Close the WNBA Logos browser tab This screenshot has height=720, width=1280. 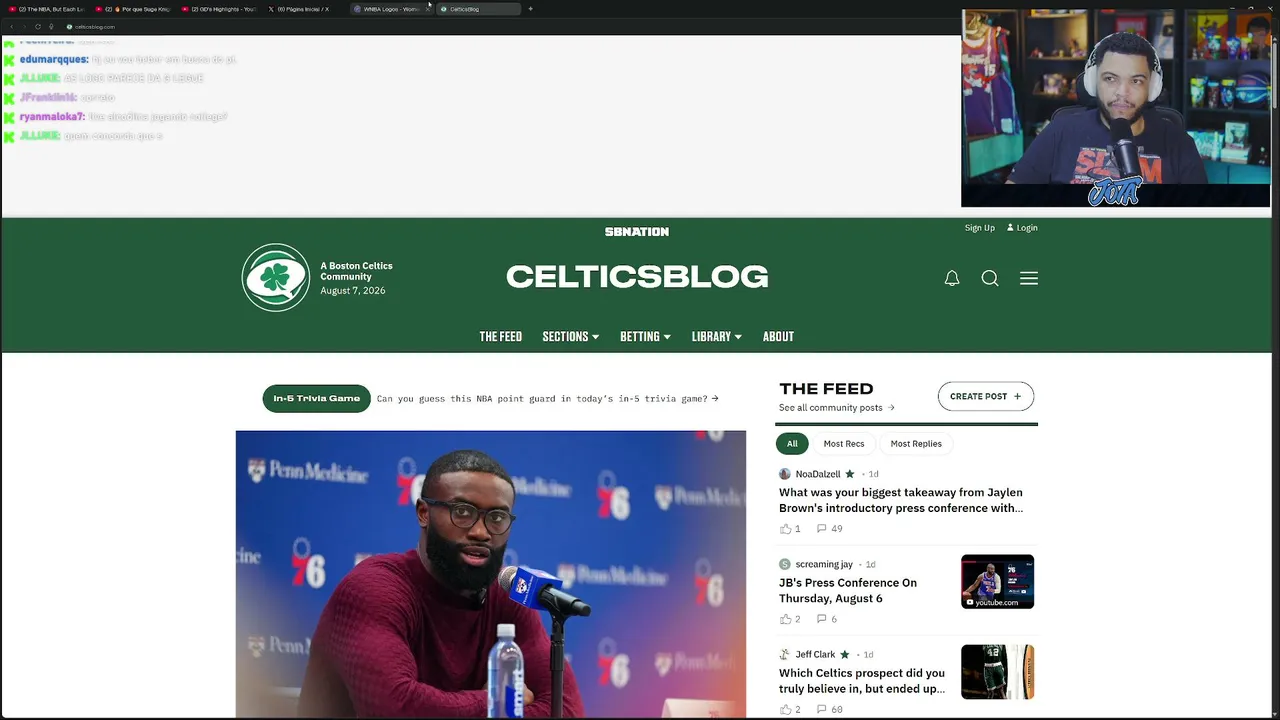coord(428,9)
